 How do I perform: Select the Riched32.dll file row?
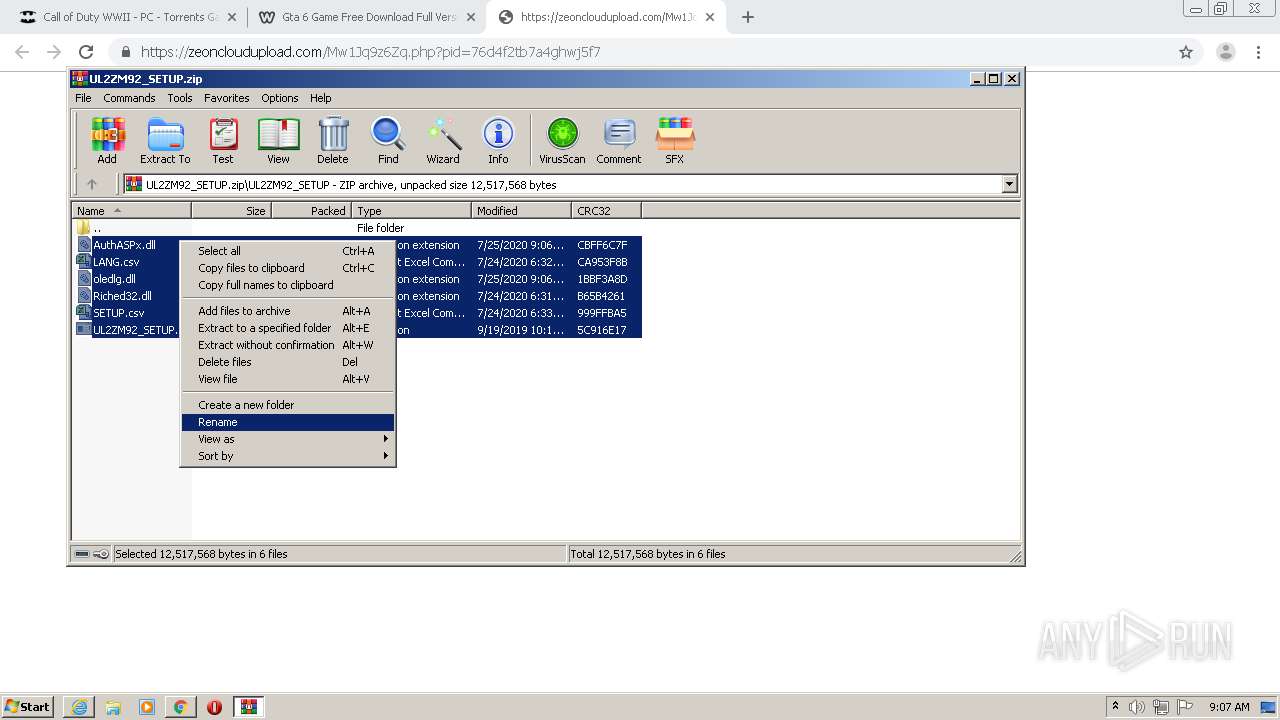click(x=358, y=296)
